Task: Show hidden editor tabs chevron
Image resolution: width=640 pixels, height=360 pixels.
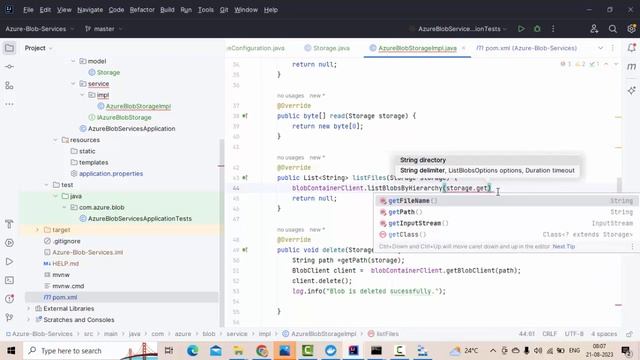Action: 600,48
